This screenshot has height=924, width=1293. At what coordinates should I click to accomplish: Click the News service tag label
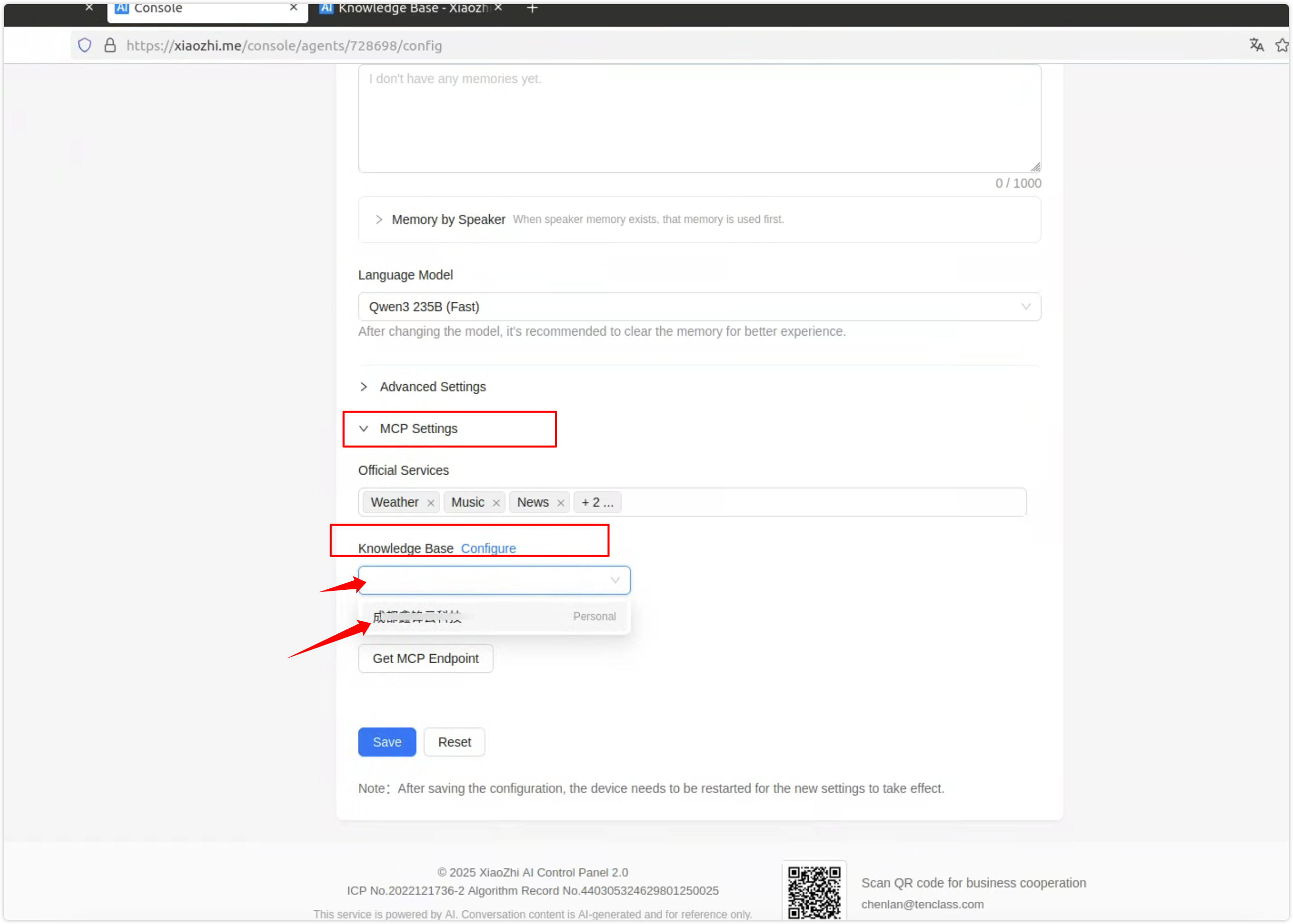(533, 502)
